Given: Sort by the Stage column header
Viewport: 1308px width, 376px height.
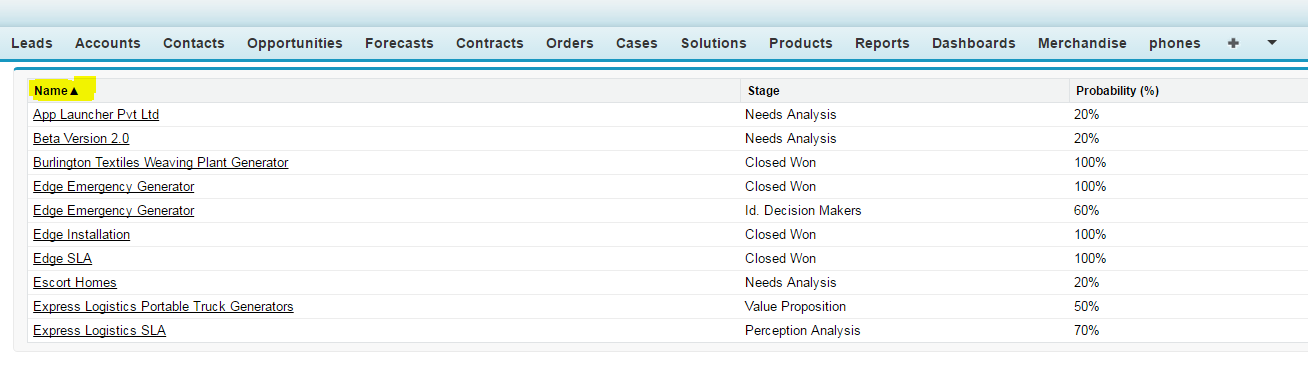Looking at the screenshot, I should (x=763, y=91).
